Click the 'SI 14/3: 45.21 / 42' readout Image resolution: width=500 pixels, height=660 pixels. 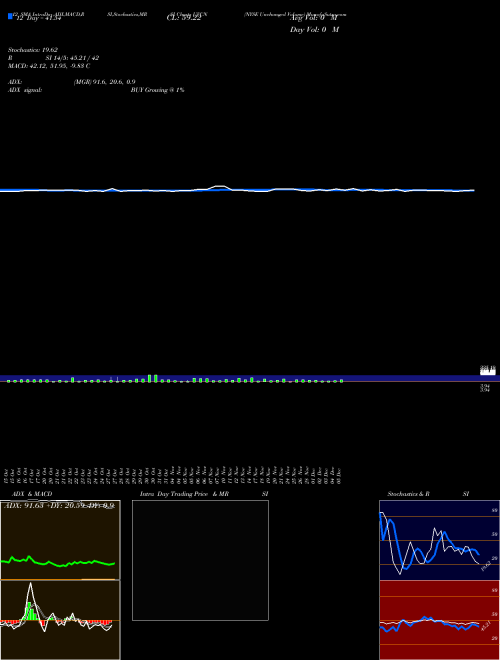[72, 58]
